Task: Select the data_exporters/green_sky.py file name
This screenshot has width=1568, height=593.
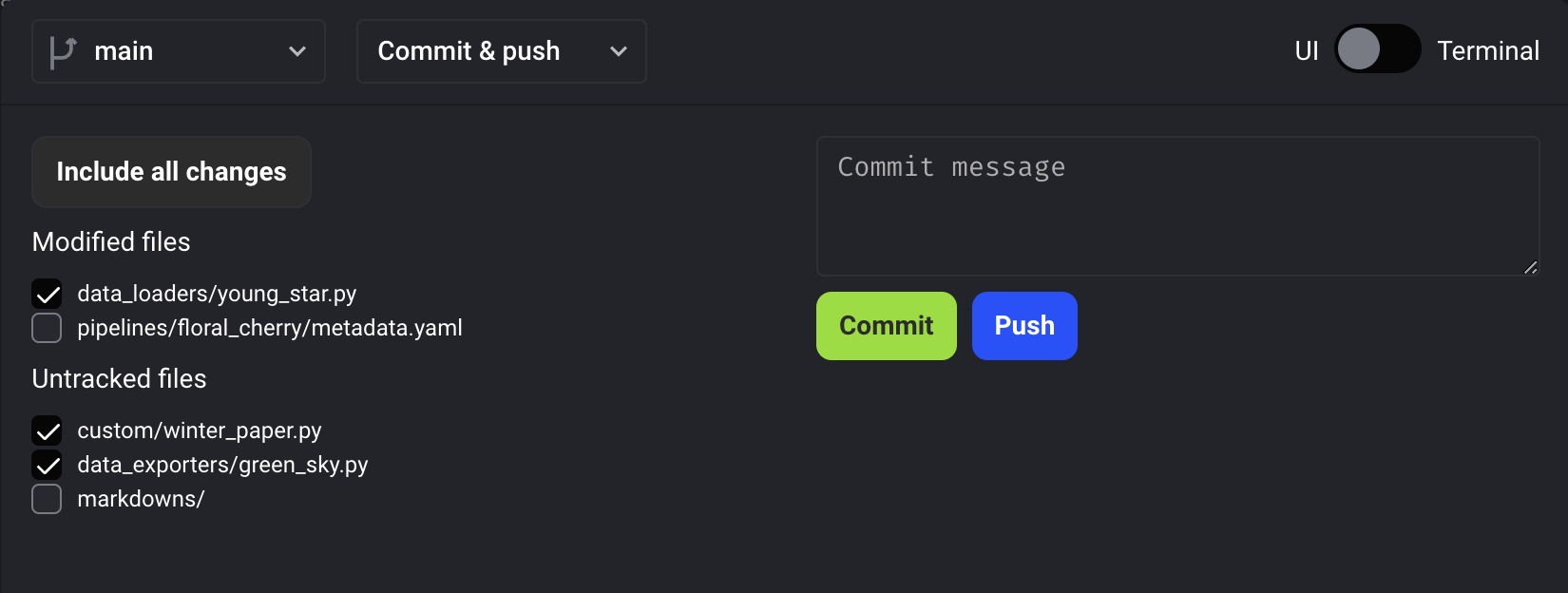Action: coord(222,465)
